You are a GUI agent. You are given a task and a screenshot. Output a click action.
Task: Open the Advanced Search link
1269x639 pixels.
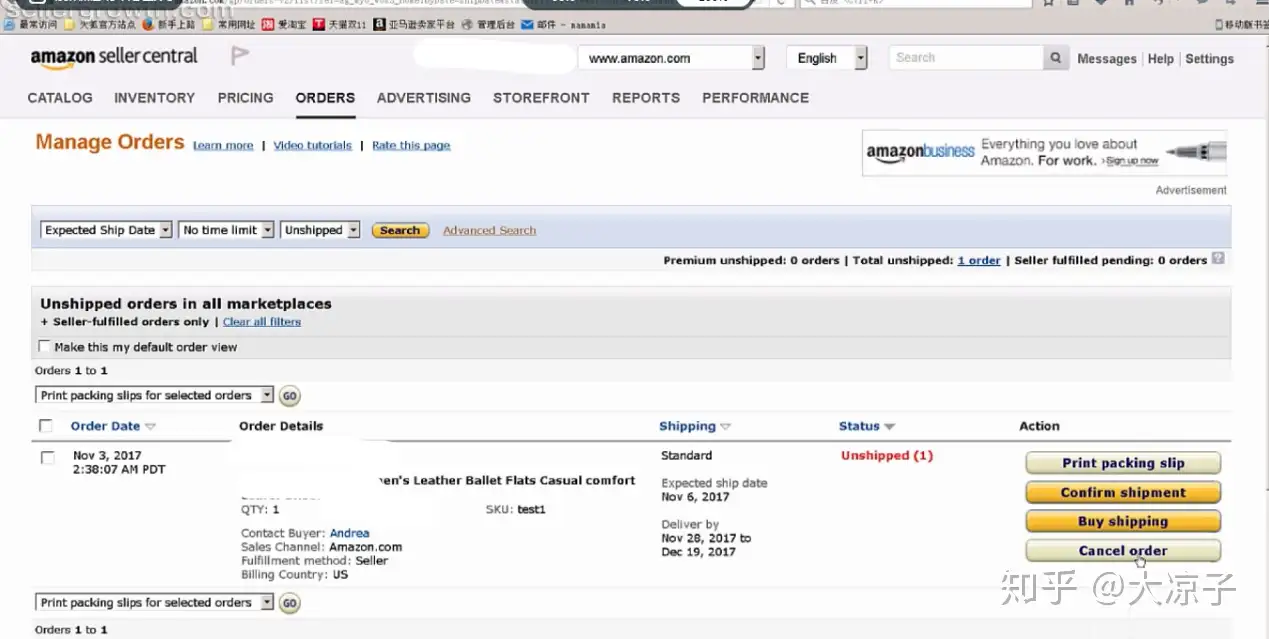[489, 230]
